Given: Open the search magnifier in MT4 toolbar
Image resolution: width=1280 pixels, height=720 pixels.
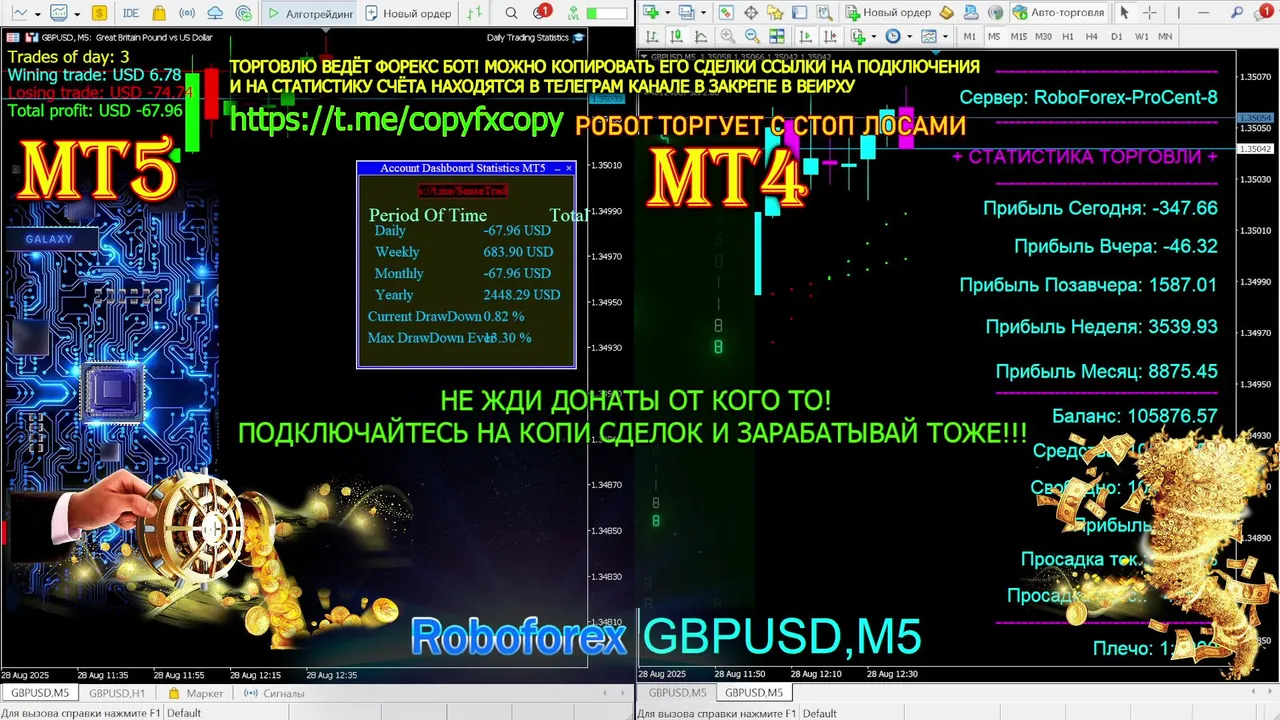Looking at the screenshot, I should pyautogui.click(x=1237, y=12).
